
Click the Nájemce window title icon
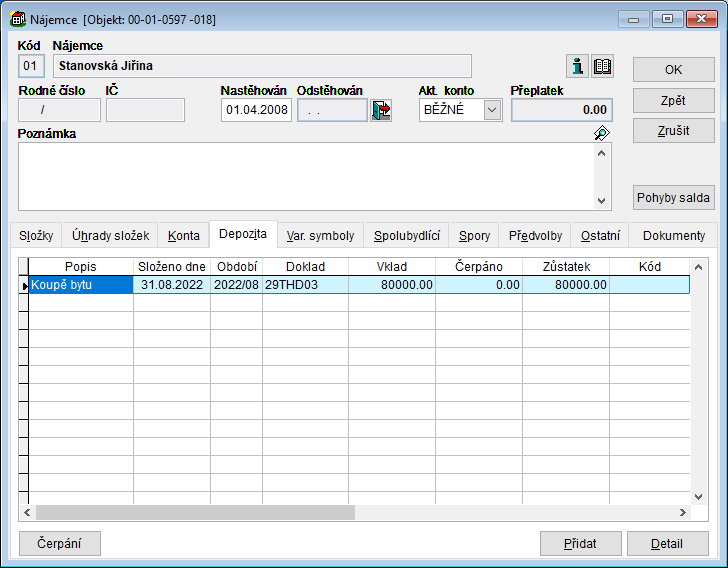coord(17,19)
